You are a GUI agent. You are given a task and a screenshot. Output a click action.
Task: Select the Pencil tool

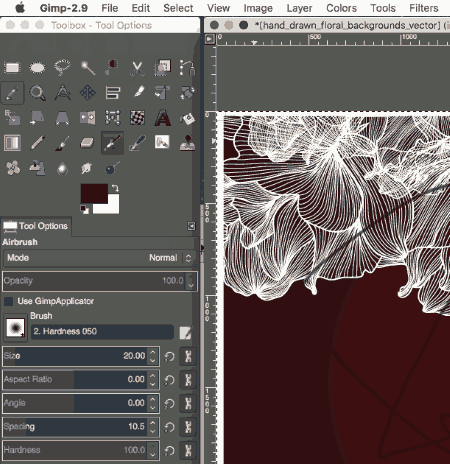[37, 143]
